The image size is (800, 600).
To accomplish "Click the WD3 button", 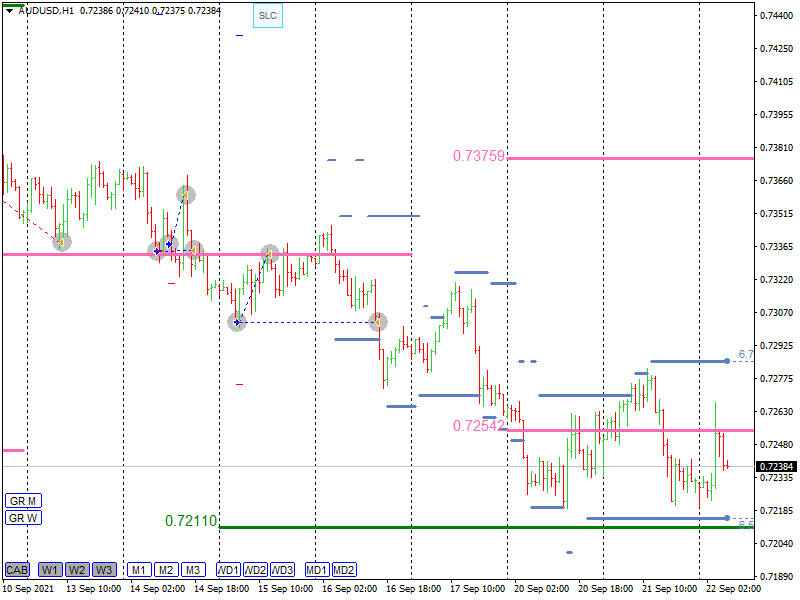I will pos(283,570).
